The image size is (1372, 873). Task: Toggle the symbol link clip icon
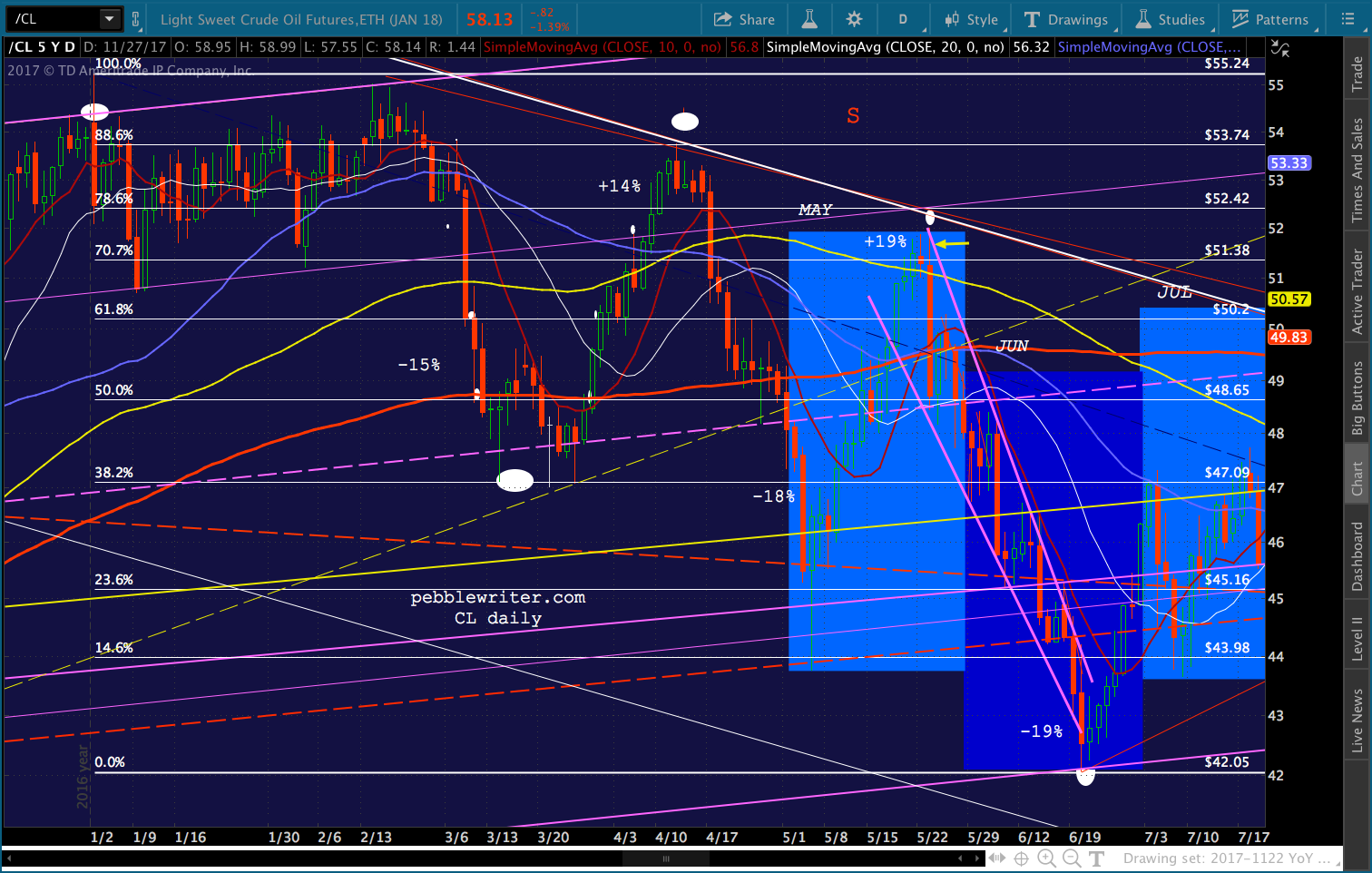(136, 19)
